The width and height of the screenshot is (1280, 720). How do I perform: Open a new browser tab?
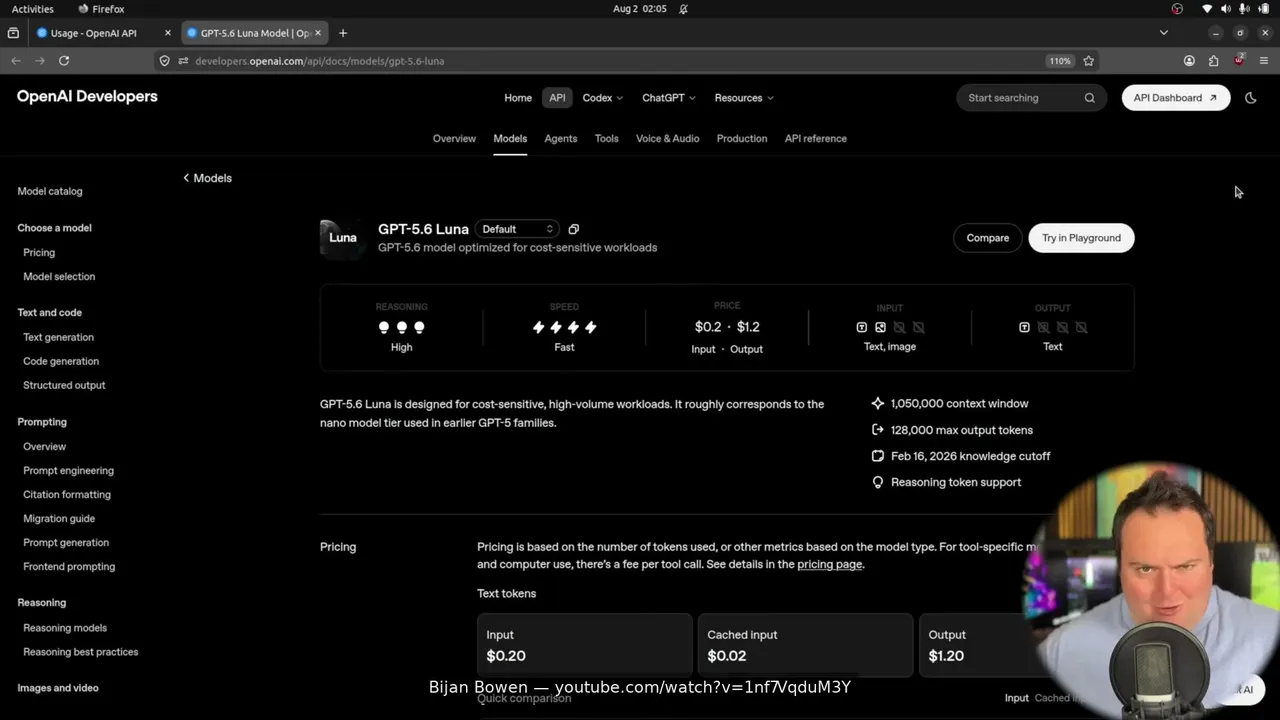coord(343,33)
